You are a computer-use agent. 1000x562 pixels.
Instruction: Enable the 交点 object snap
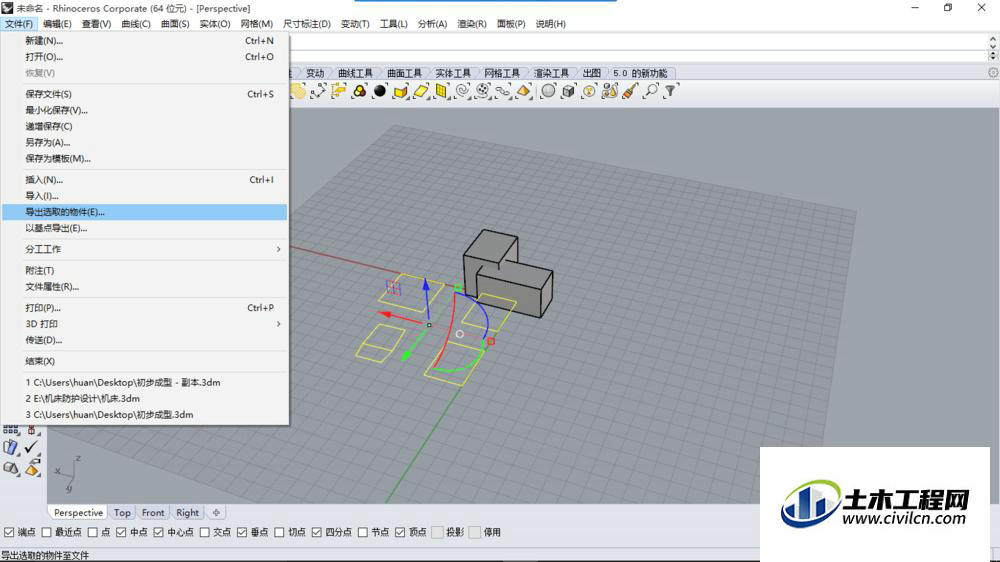pyautogui.click(x=205, y=532)
